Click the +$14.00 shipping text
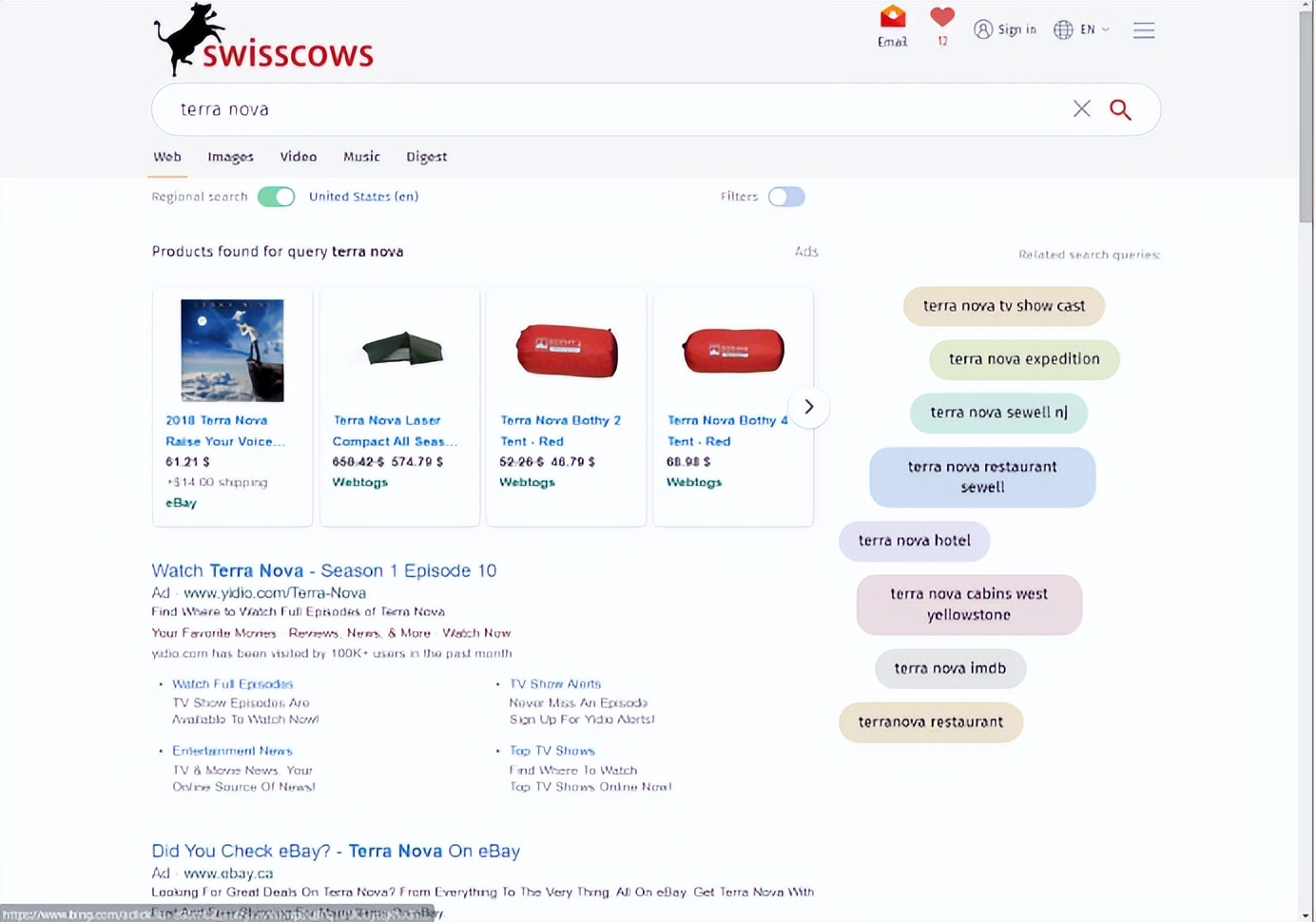Viewport: 1316px width, 922px height. (x=217, y=483)
